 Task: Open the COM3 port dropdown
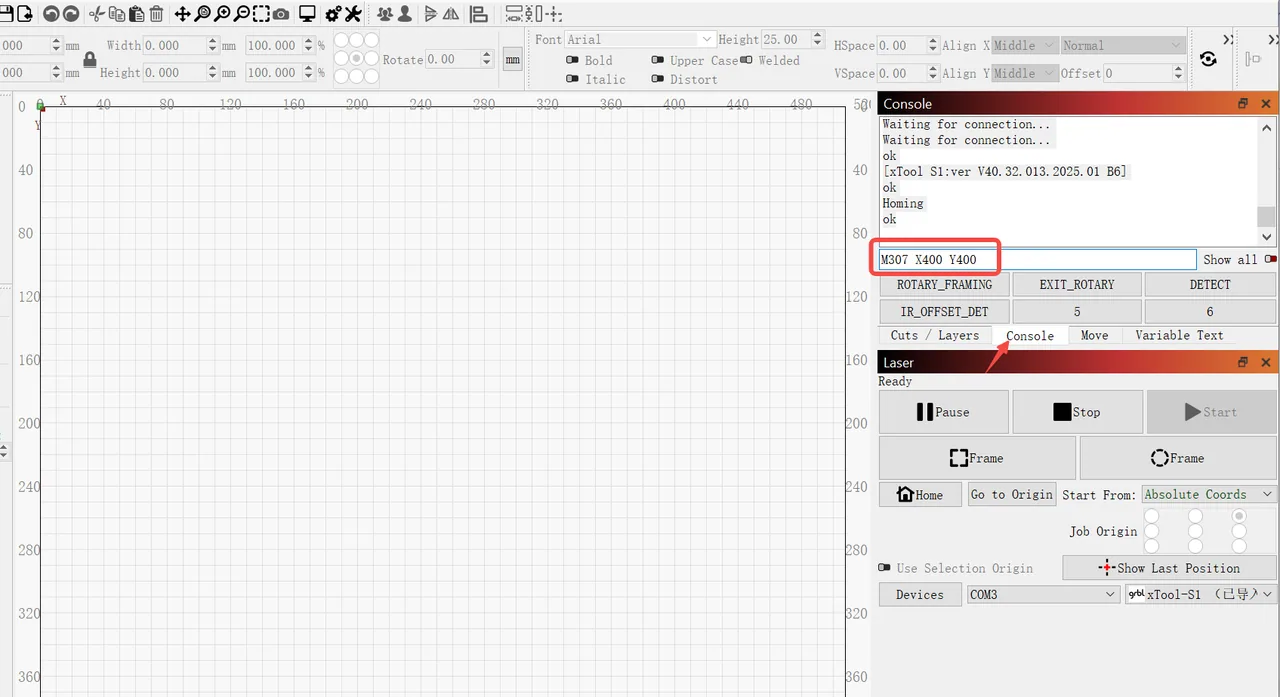1043,594
